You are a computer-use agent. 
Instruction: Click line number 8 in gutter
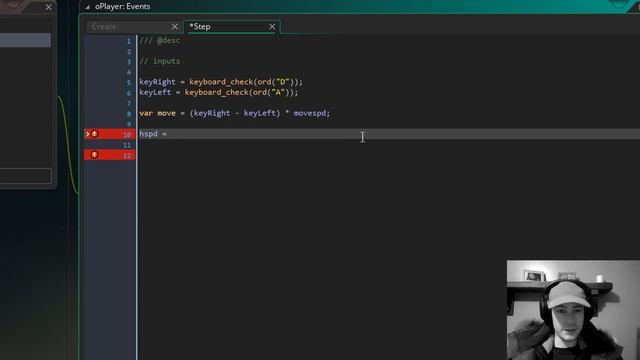pos(129,114)
